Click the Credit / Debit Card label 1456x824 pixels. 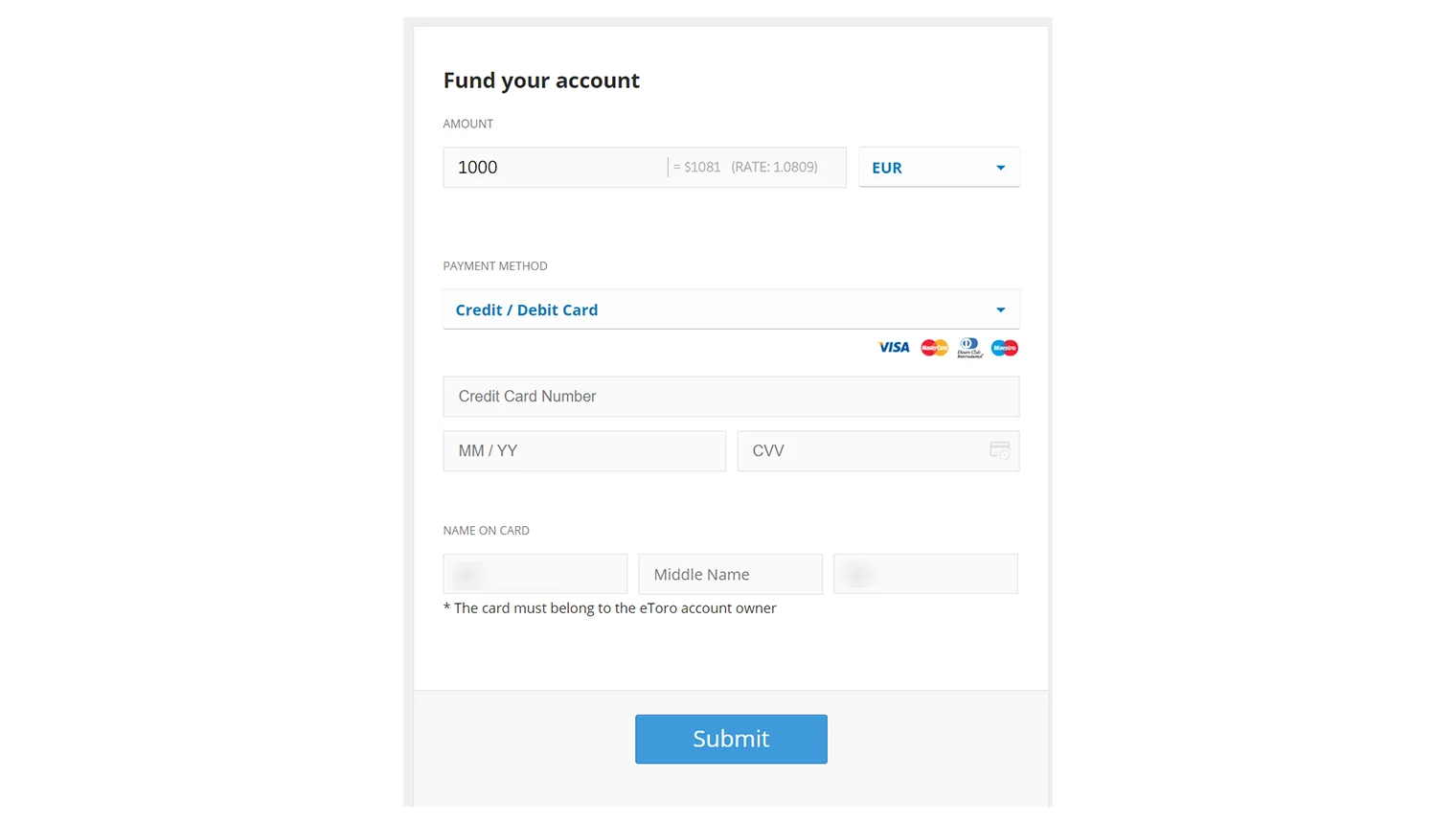[x=526, y=309]
